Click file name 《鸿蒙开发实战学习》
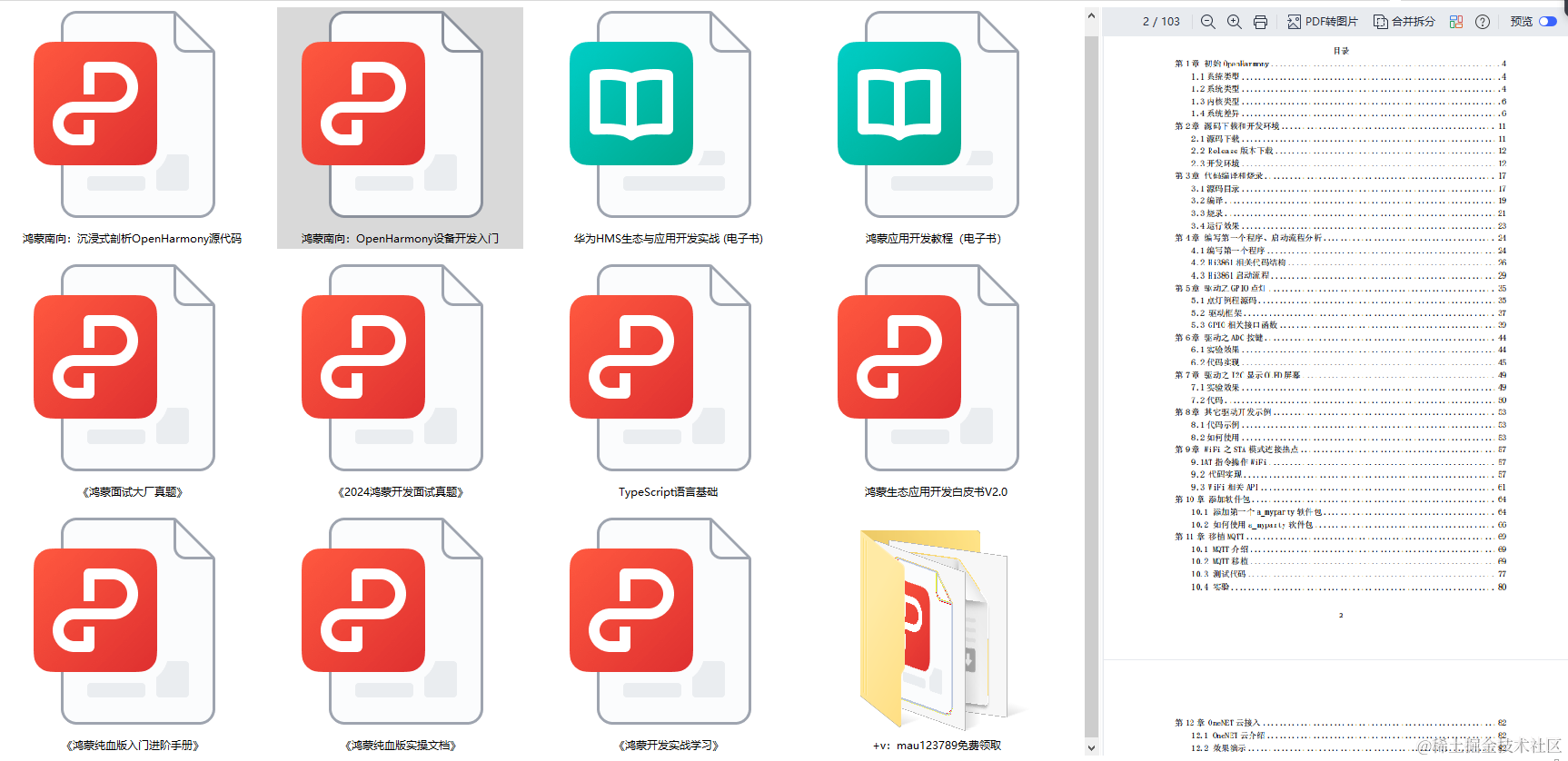1568x761 pixels. pyautogui.click(x=669, y=746)
